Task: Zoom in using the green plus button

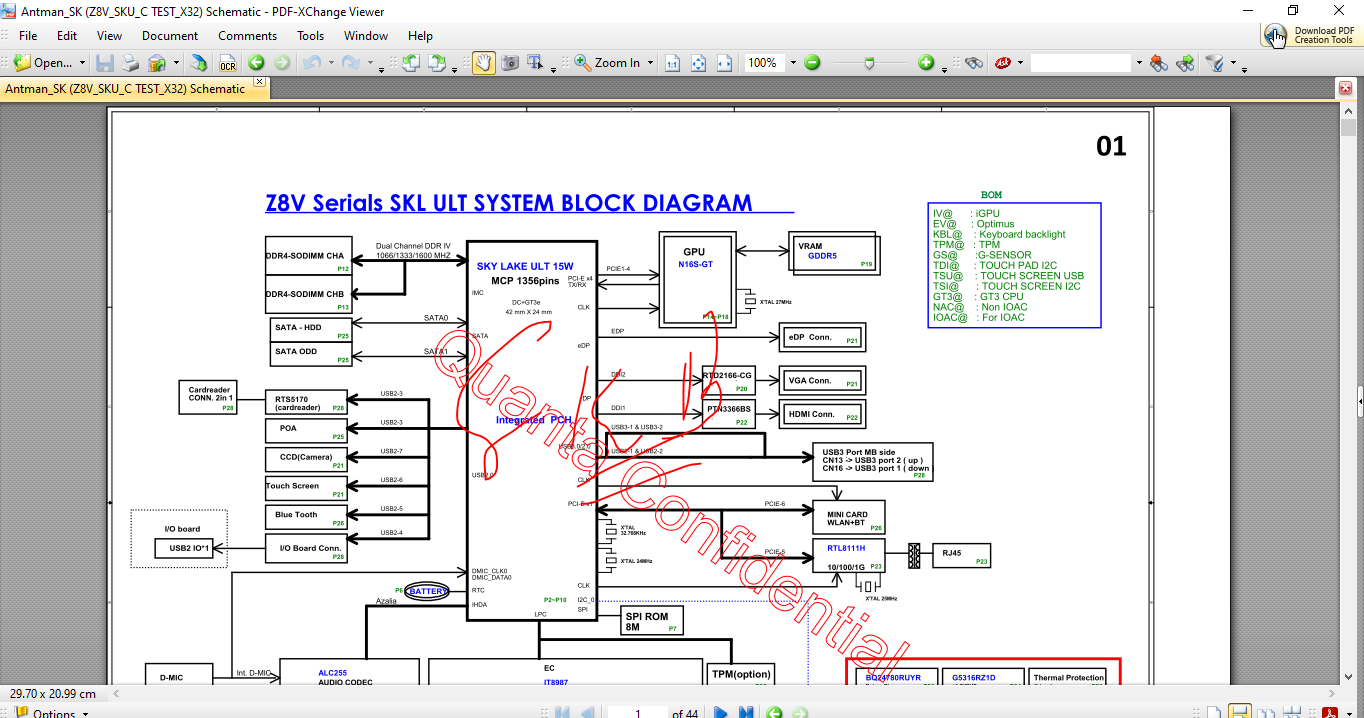Action: (x=926, y=63)
